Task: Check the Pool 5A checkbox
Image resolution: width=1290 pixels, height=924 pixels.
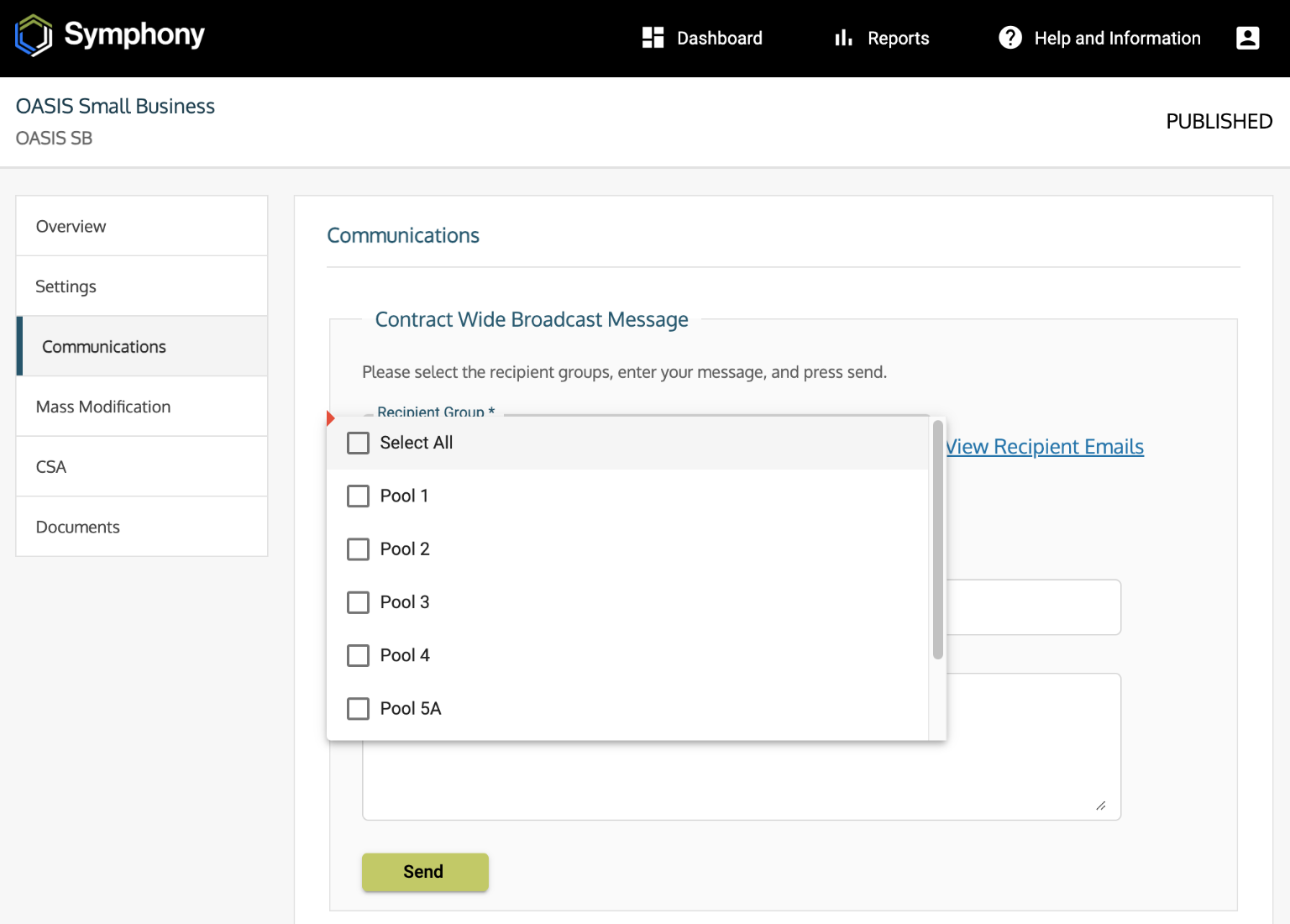Action: pyautogui.click(x=359, y=709)
